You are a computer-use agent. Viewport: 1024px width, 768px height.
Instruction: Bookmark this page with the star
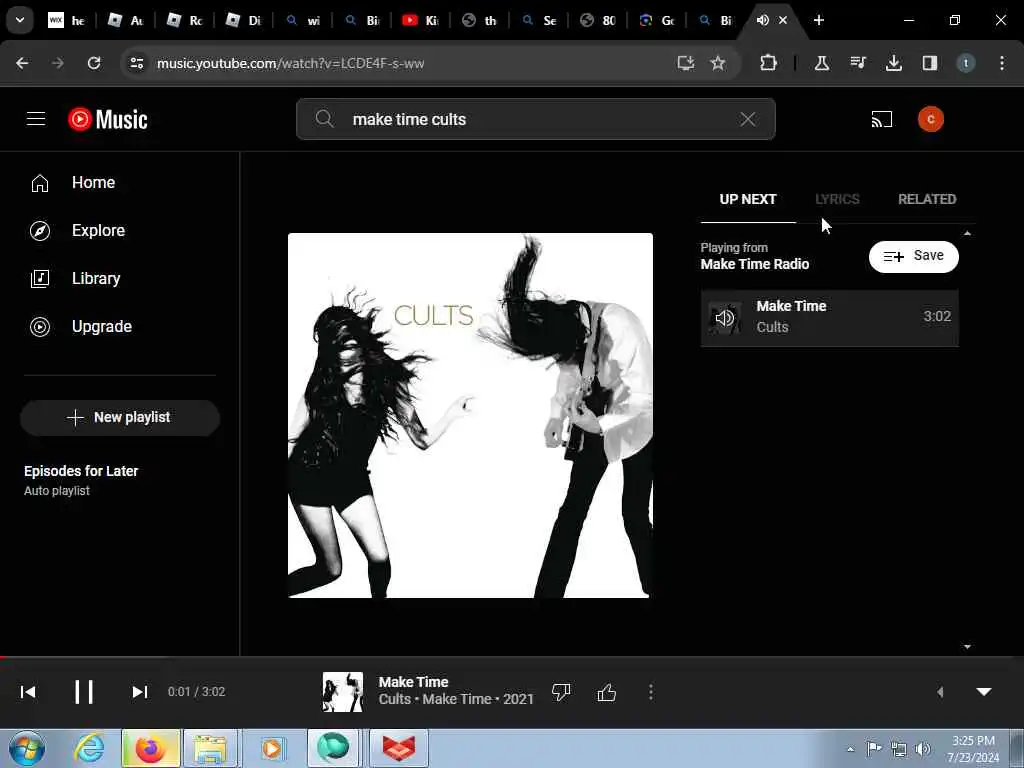718,63
